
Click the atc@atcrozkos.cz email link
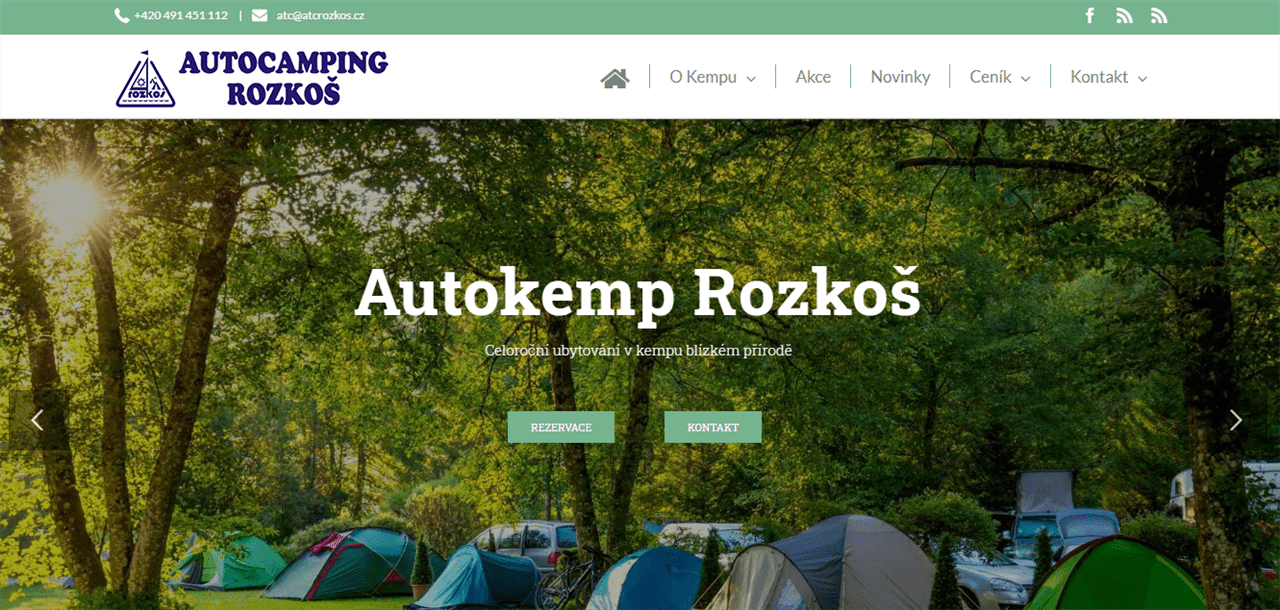point(320,16)
